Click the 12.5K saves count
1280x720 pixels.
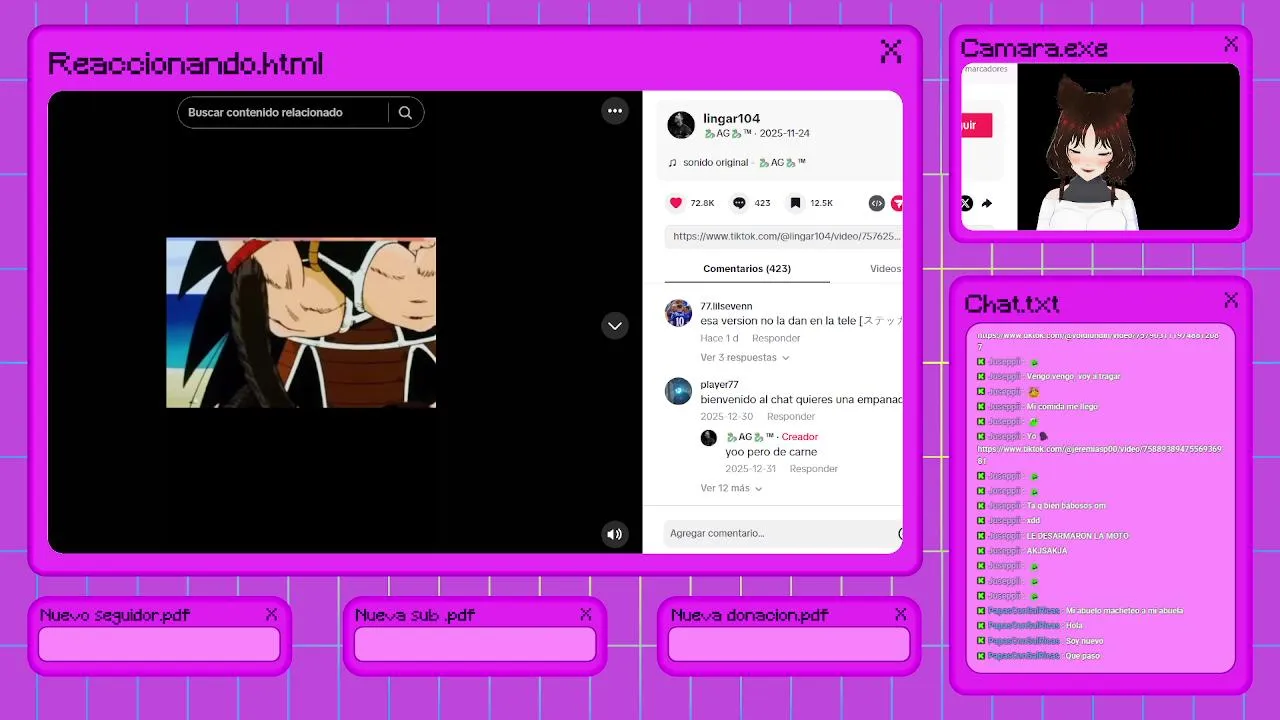821,203
